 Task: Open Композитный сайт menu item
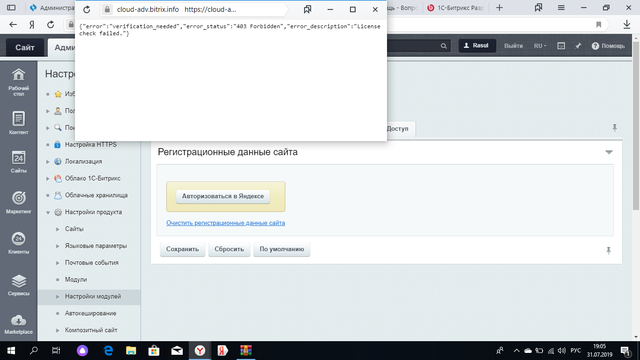[x=91, y=330]
